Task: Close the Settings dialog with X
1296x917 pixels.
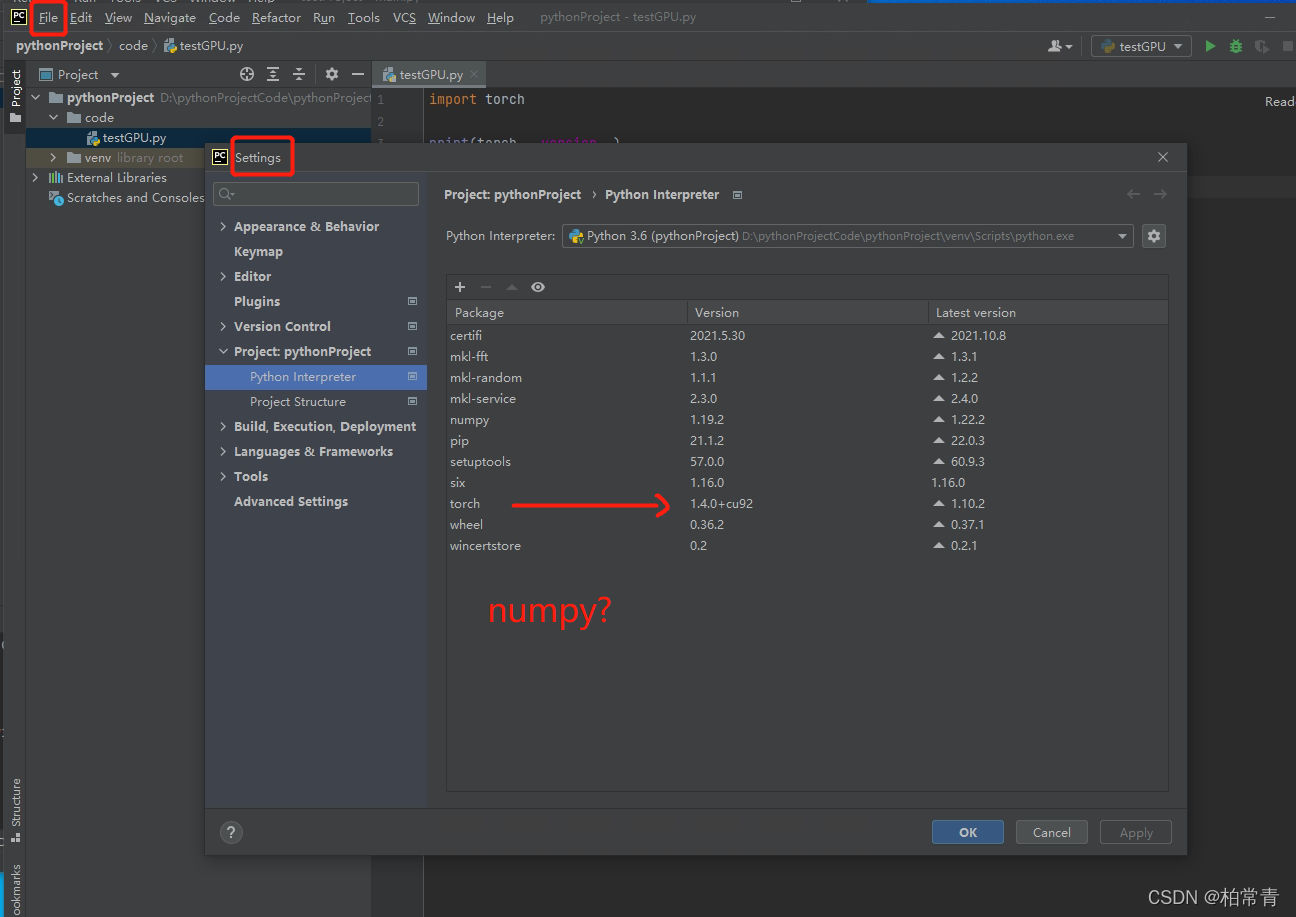Action: tap(1163, 157)
